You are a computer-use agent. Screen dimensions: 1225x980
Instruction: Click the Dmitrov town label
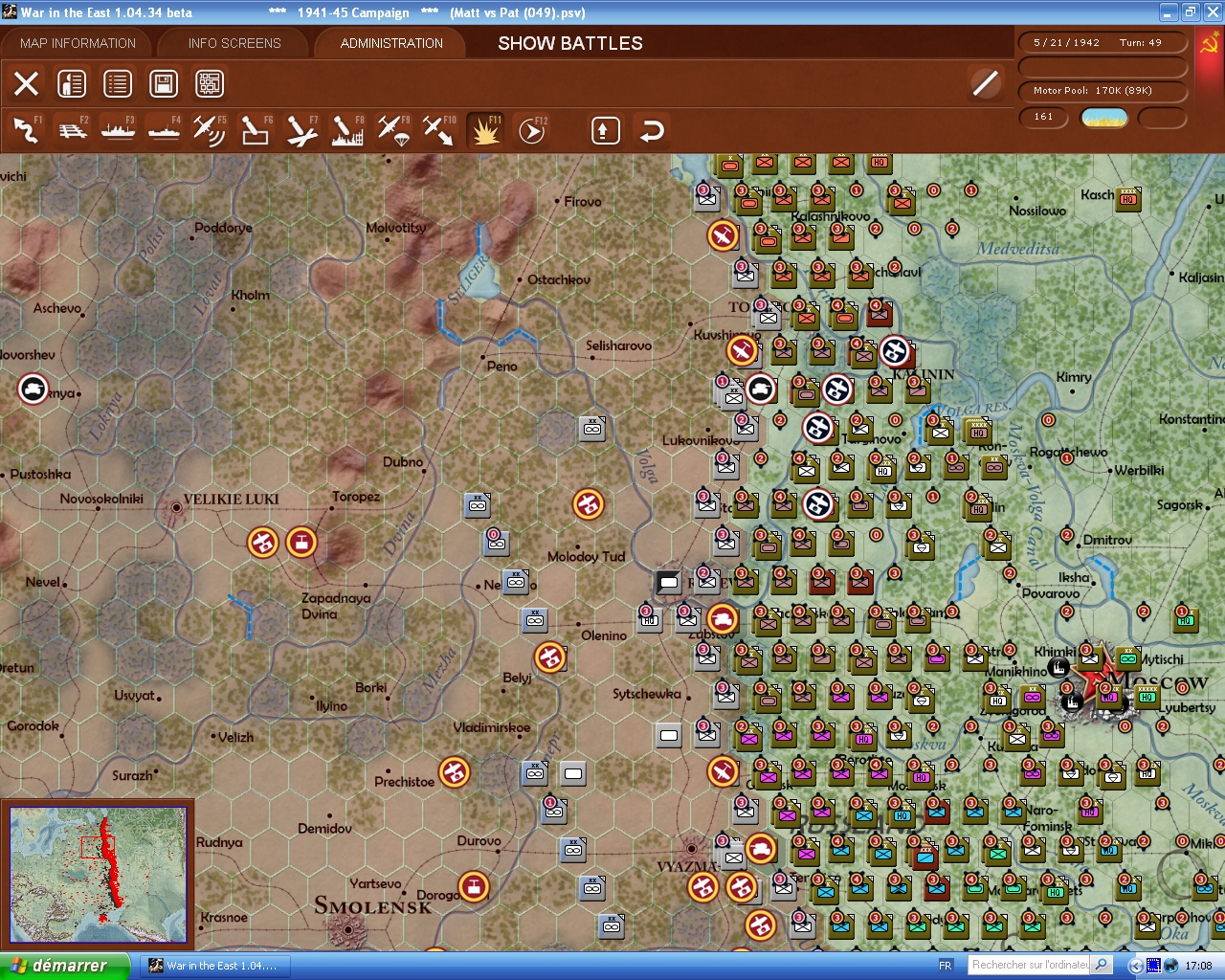point(1107,541)
